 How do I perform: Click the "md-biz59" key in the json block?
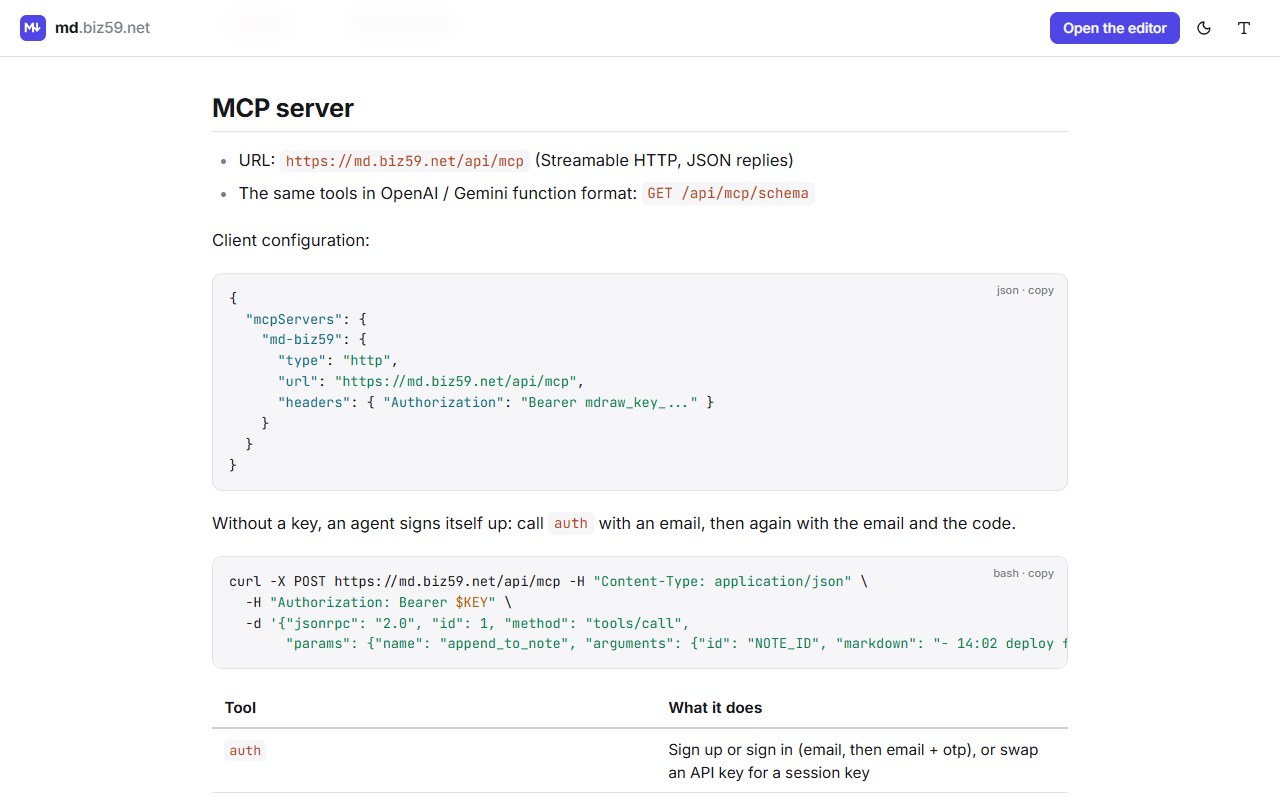pyautogui.click(x=314, y=339)
